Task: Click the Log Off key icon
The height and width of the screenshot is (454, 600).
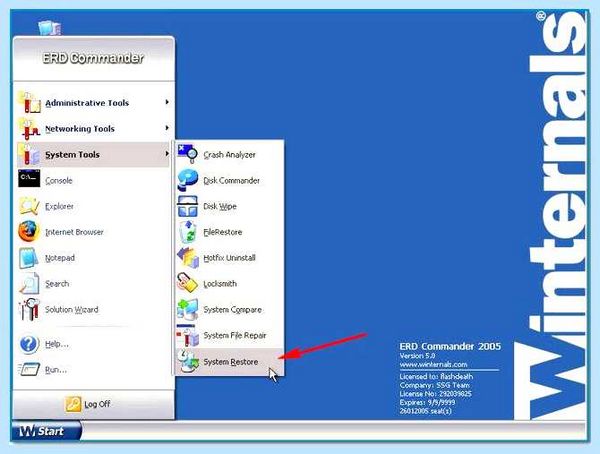Action: point(73,404)
